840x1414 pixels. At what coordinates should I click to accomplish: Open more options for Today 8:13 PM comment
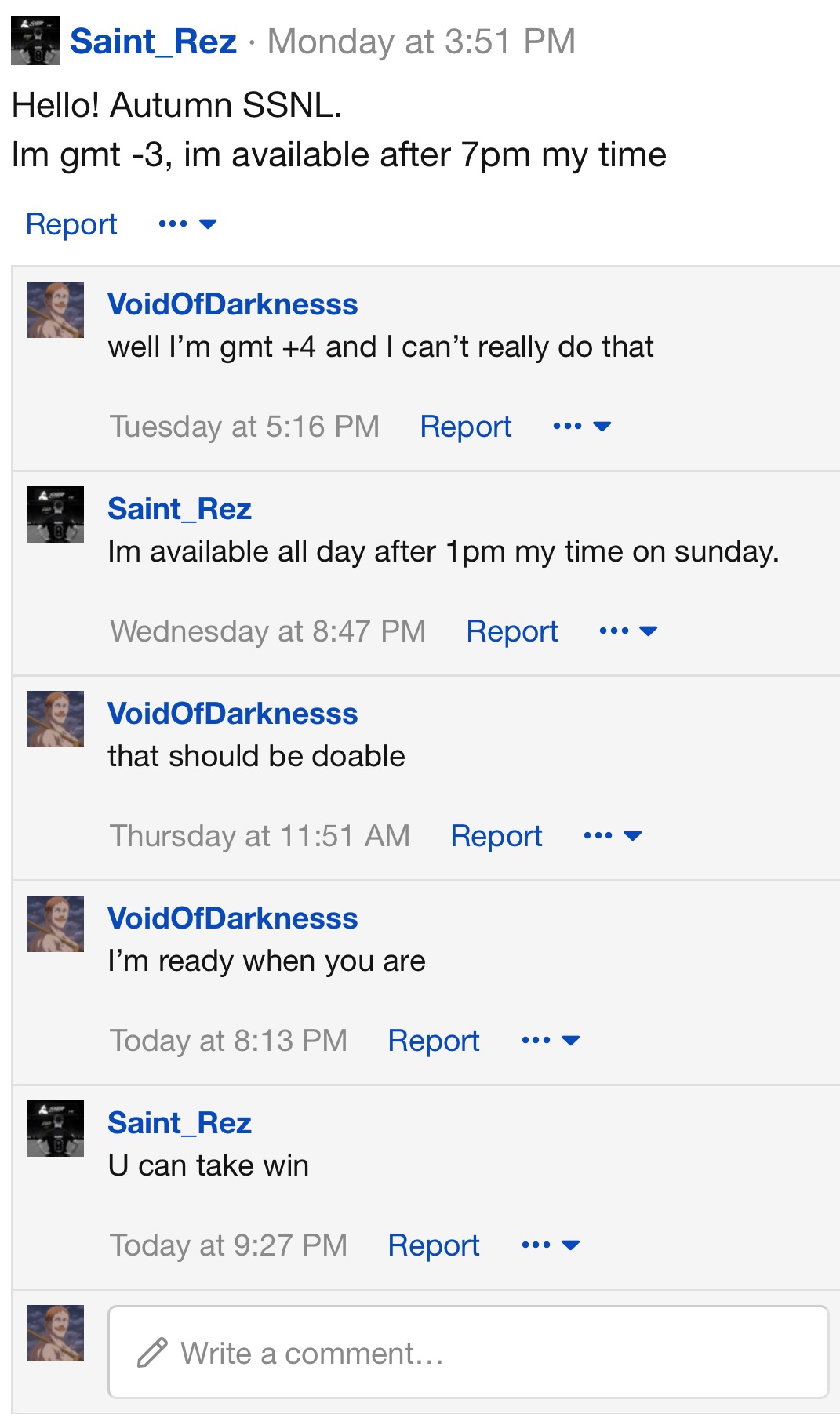click(x=551, y=1041)
